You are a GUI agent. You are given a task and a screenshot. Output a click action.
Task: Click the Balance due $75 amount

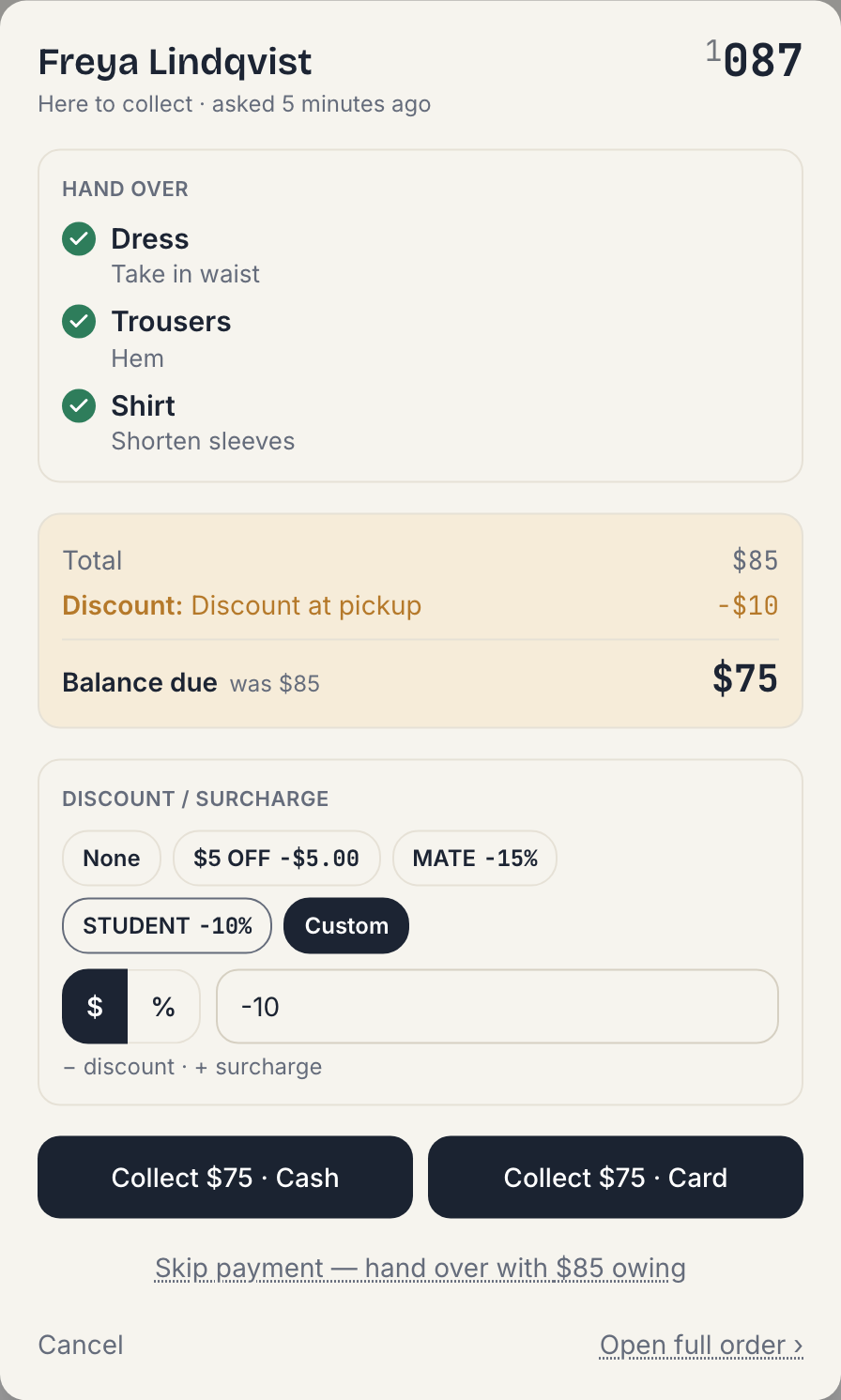point(745,678)
